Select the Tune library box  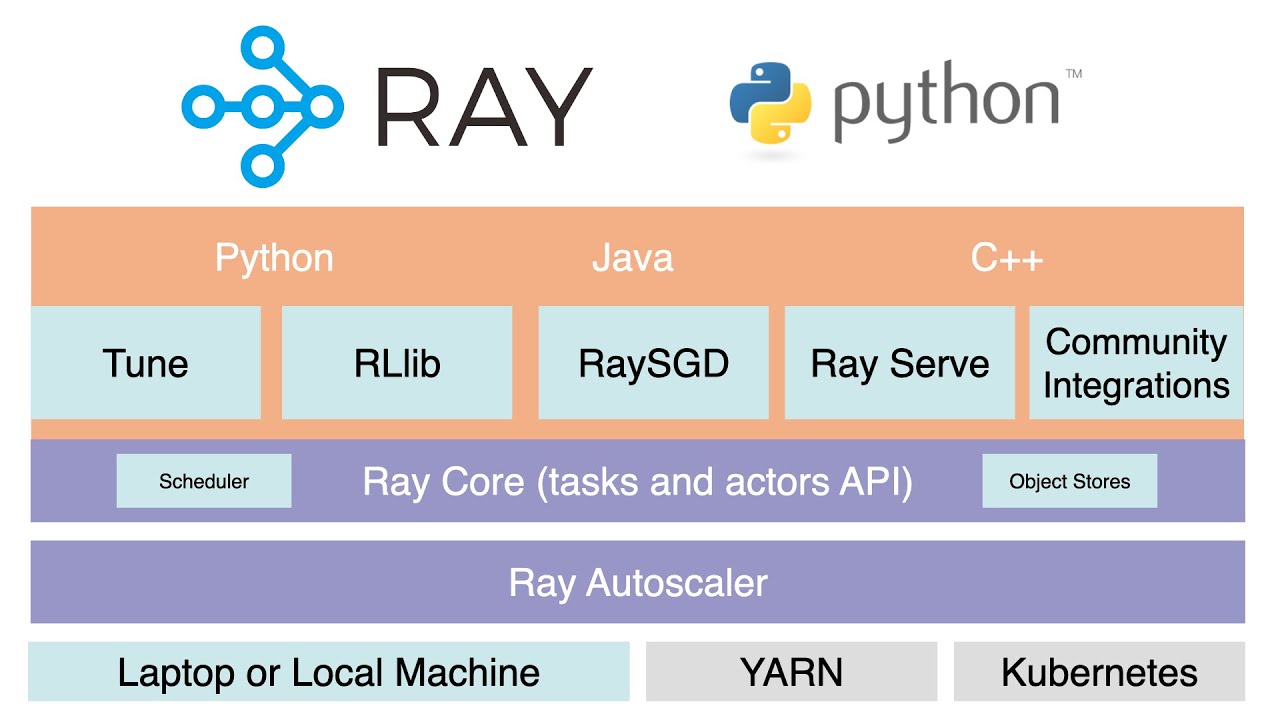pyautogui.click(x=146, y=362)
